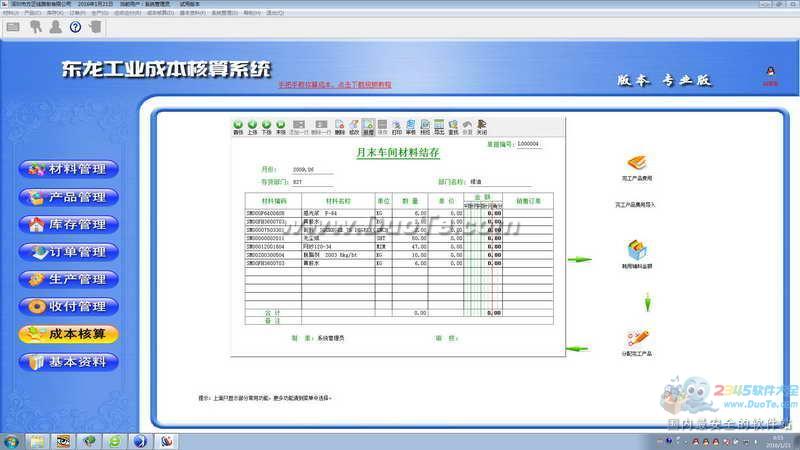Viewport: 800px width, 450px height.
Task: Open 生产管理 (production management) module
Action: [x=69, y=279]
